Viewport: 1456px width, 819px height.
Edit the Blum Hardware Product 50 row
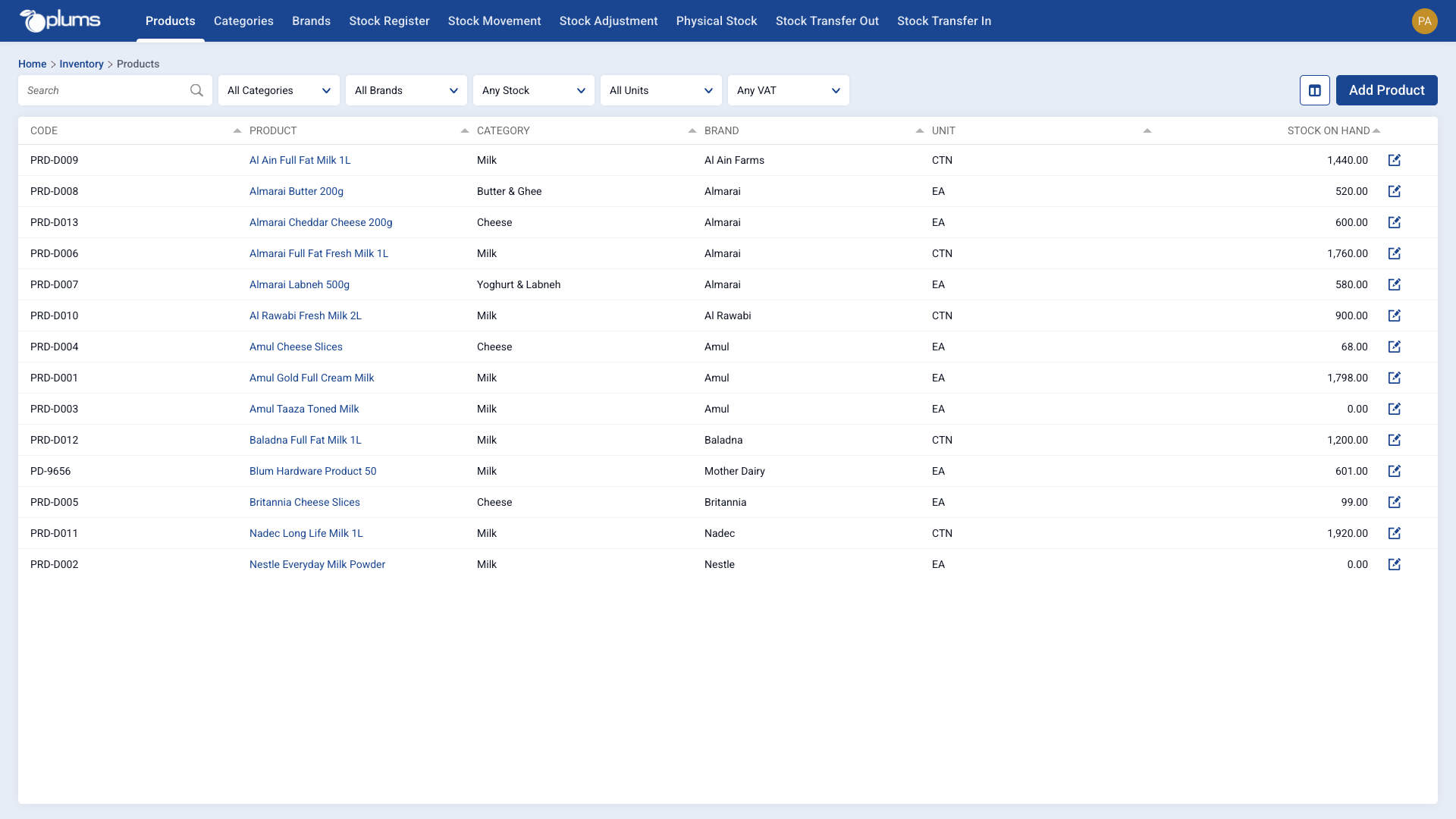[x=1395, y=471]
